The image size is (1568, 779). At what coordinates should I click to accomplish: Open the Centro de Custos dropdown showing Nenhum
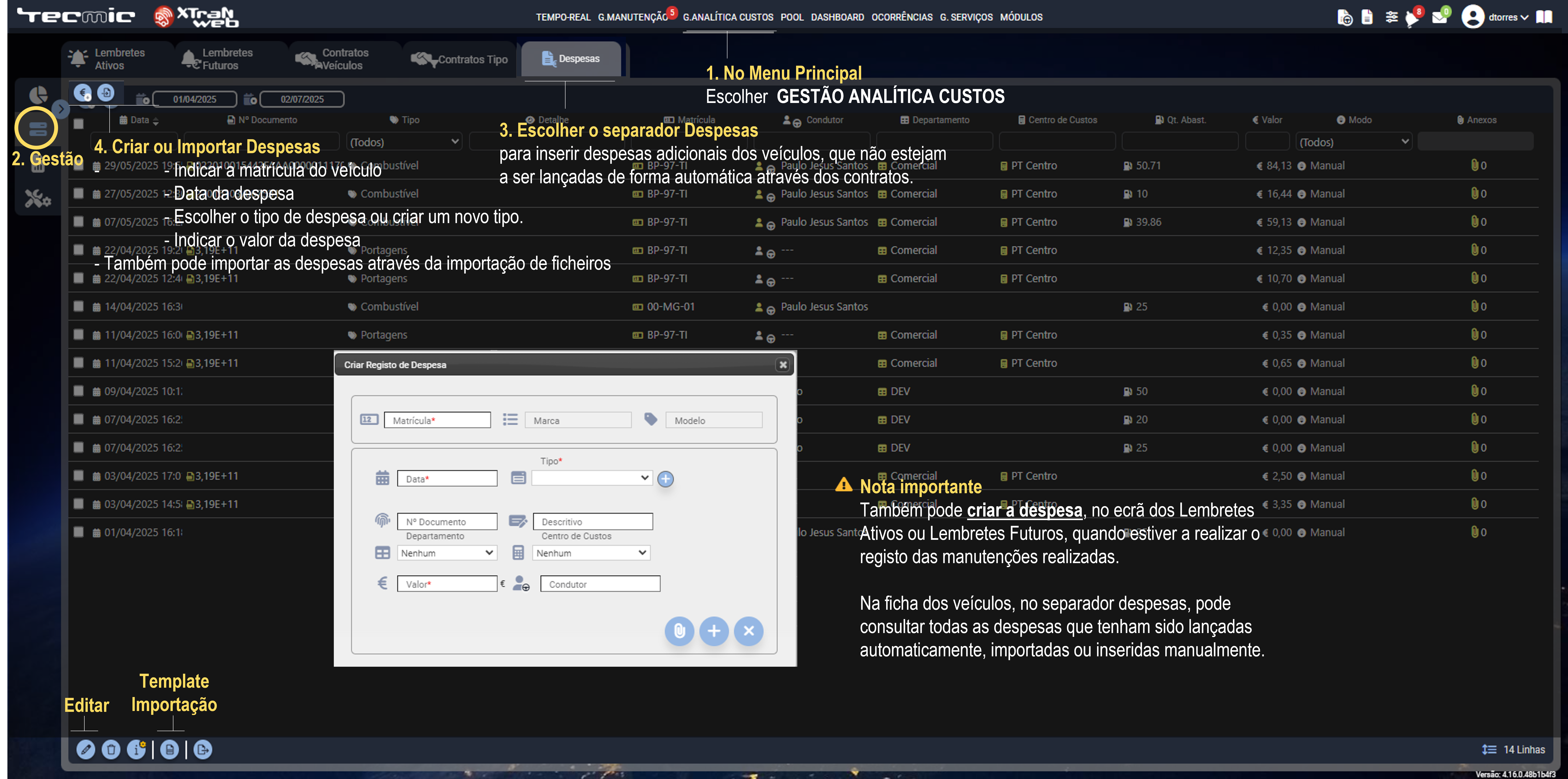click(592, 553)
